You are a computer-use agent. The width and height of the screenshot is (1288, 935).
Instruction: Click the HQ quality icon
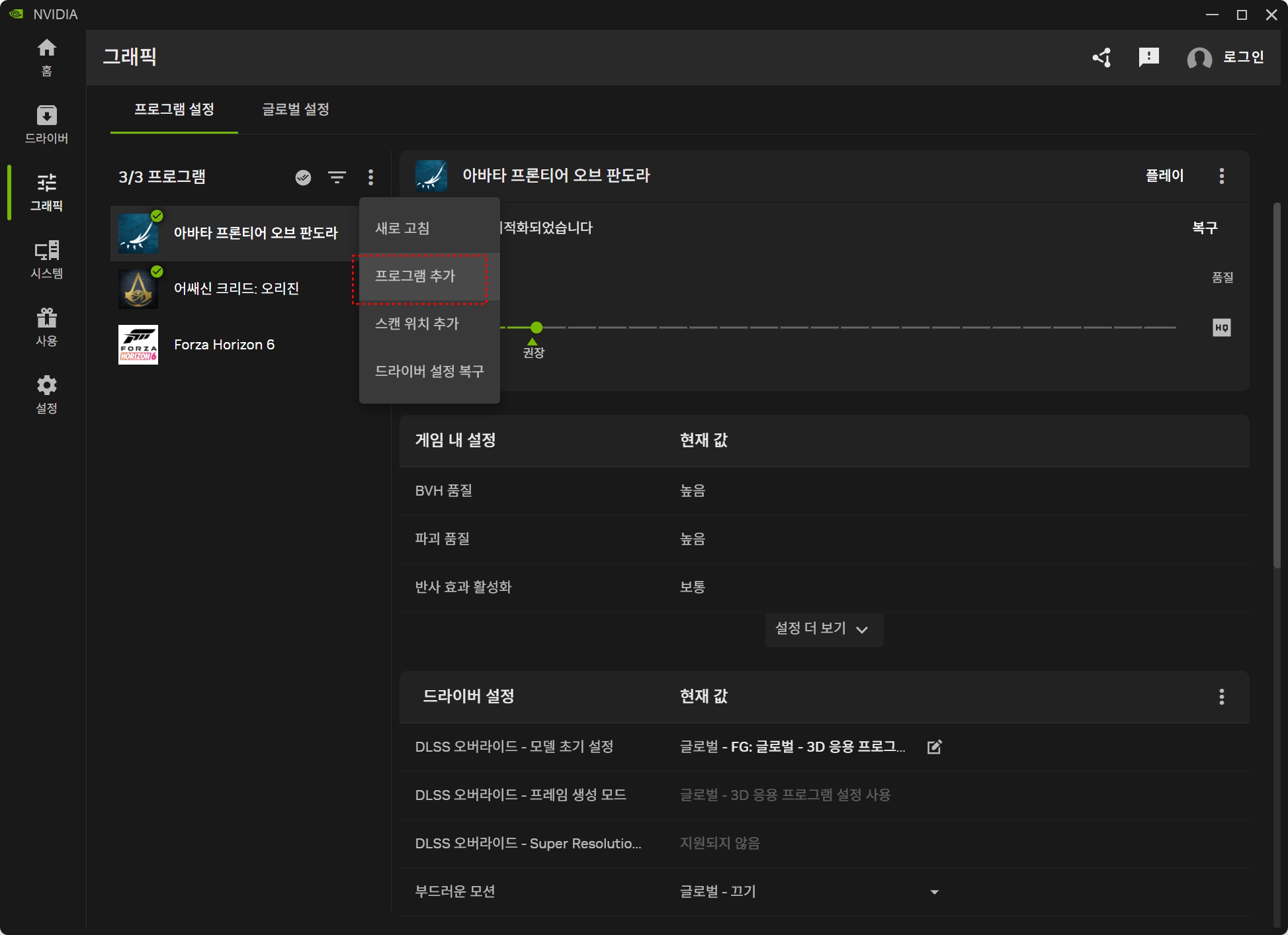(1222, 328)
